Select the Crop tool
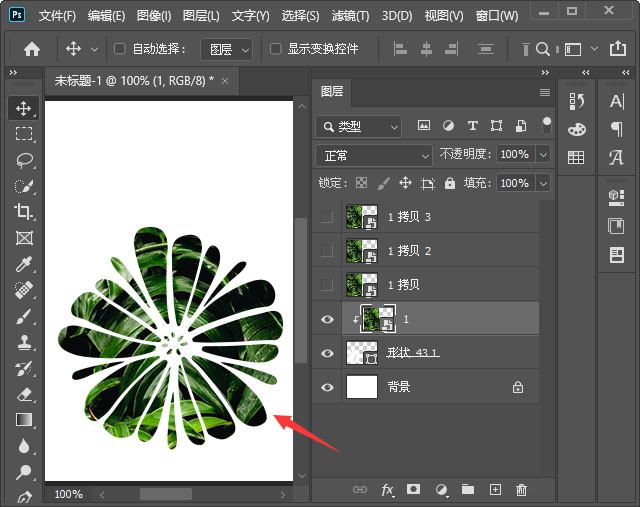Image resolution: width=640 pixels, height=507 pixels. (x=24, y=212)
